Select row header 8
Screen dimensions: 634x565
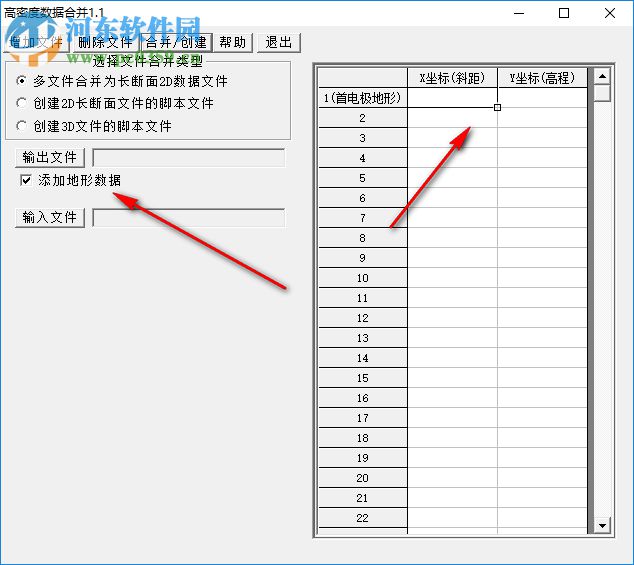(x=363, y=238)
